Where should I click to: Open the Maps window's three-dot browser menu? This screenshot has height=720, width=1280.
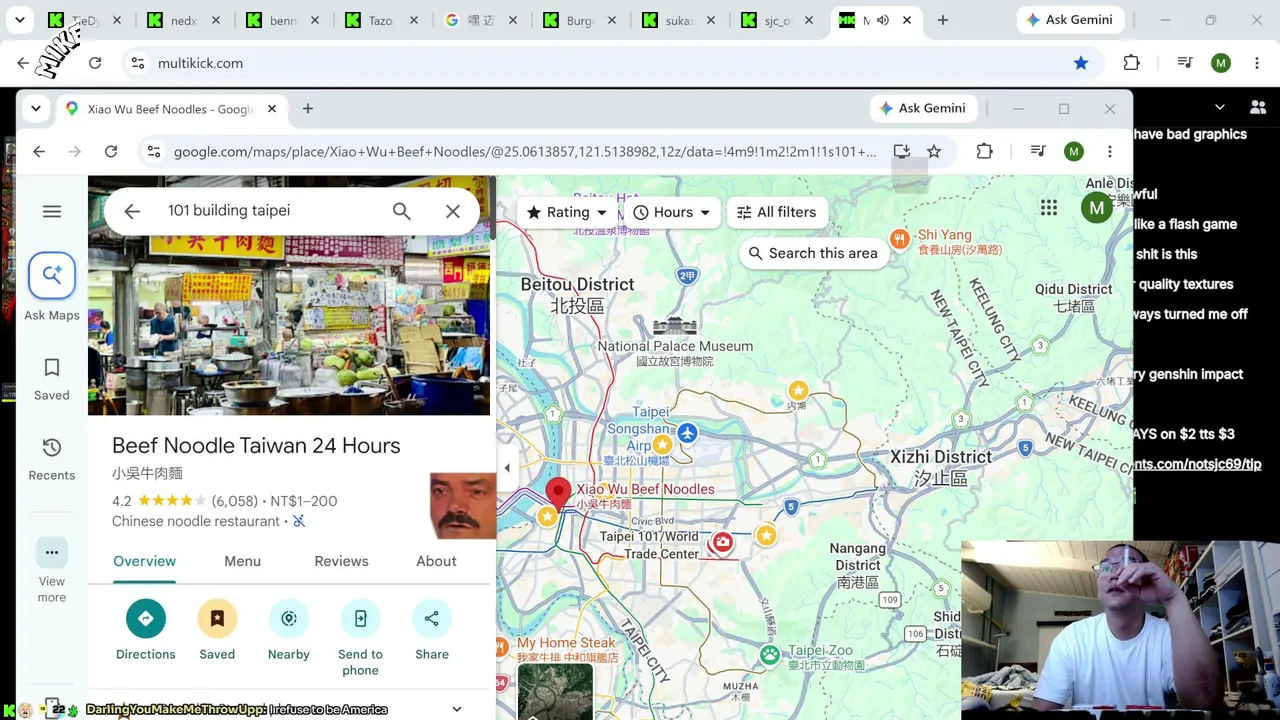pos(1110,151)
